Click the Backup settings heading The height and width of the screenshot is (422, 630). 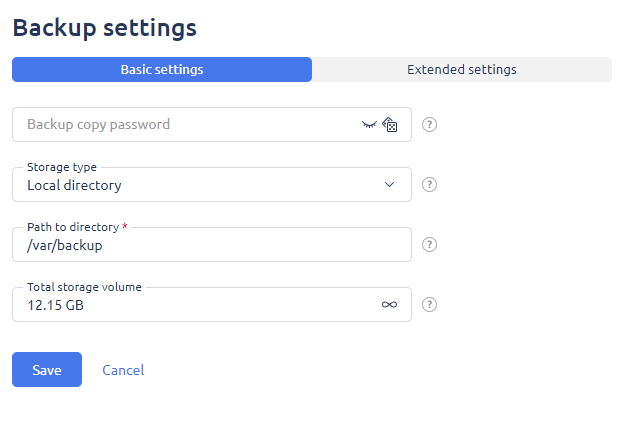point(104,28)
